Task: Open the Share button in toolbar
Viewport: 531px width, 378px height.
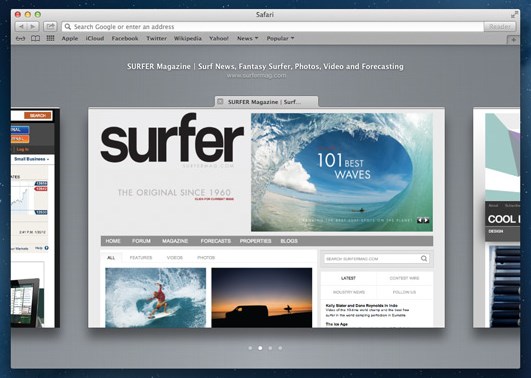Action: tap(50, 26)
